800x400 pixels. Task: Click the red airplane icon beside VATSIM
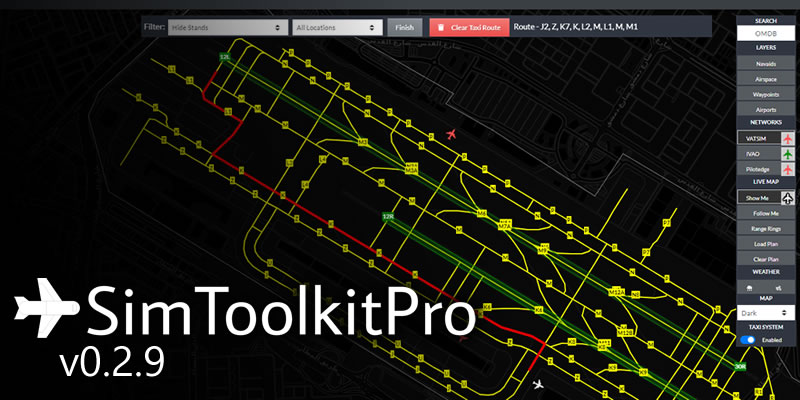788,138
